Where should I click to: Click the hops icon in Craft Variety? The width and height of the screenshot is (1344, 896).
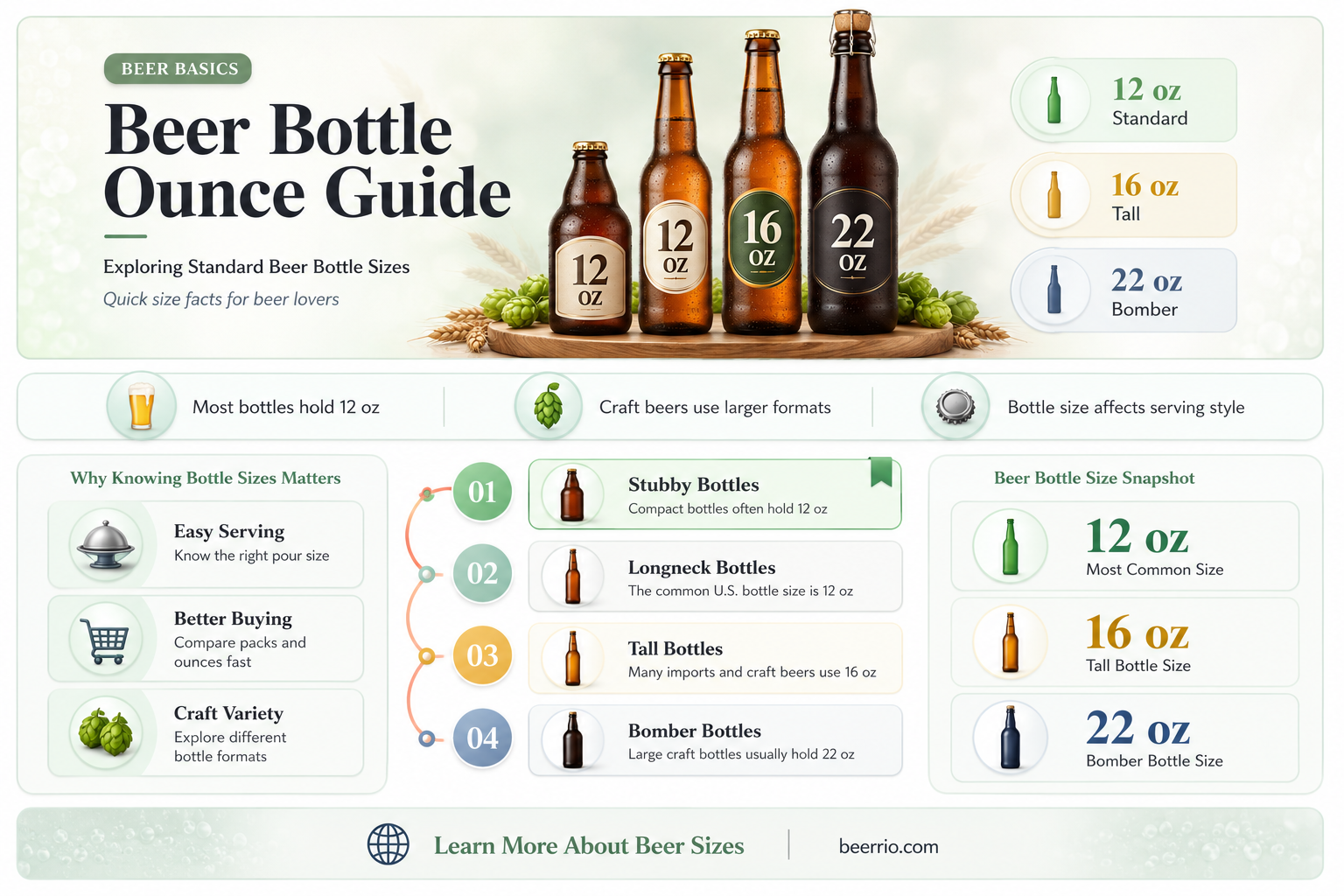pyautogui.click(x=106, y=732)
